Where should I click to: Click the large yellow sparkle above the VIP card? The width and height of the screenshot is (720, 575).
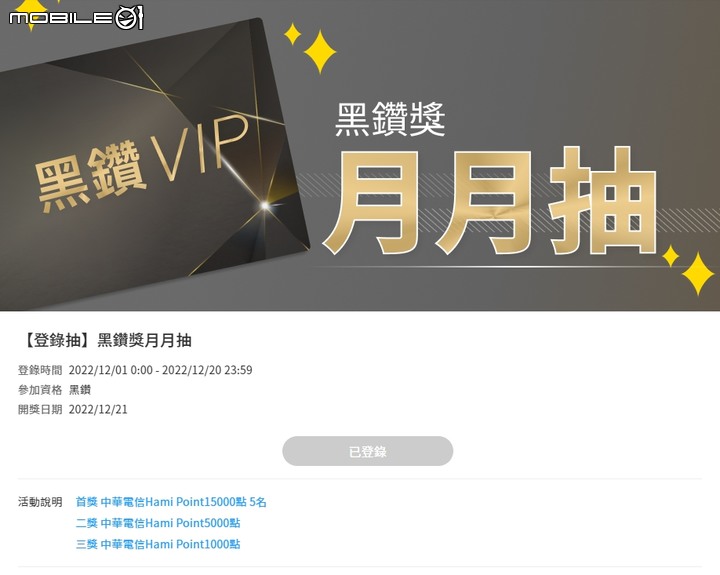click(x=320, y=51)
